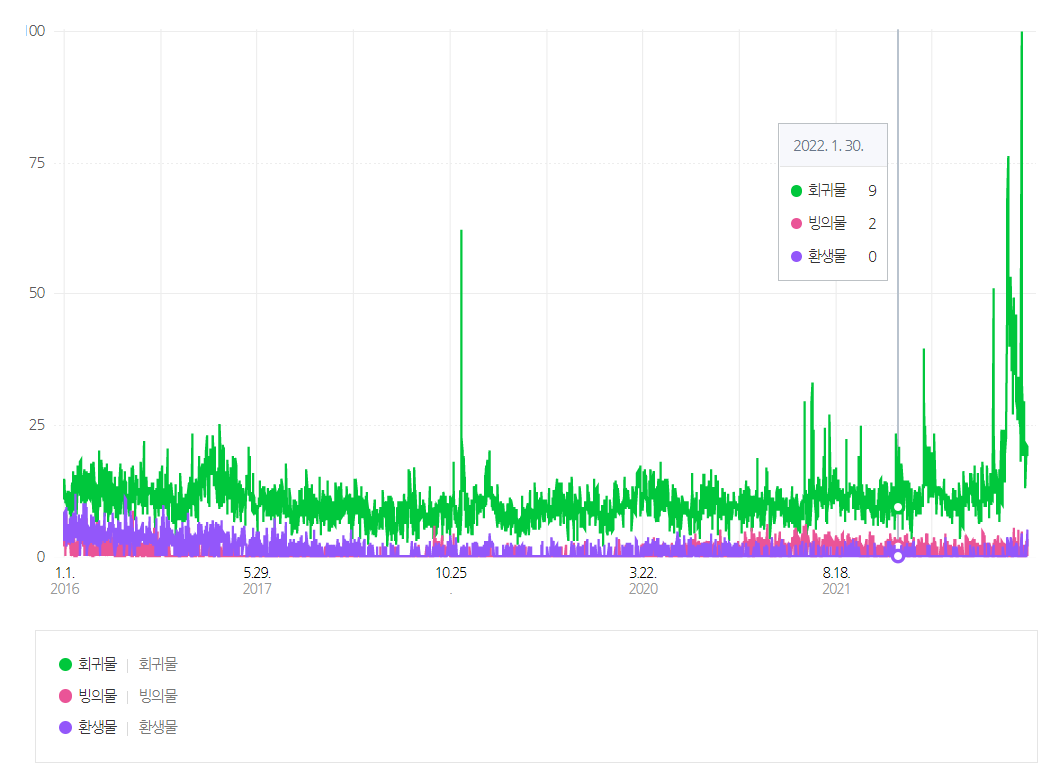
Task: Click the bold 회귀물 legend label
Action: (98, 664)
